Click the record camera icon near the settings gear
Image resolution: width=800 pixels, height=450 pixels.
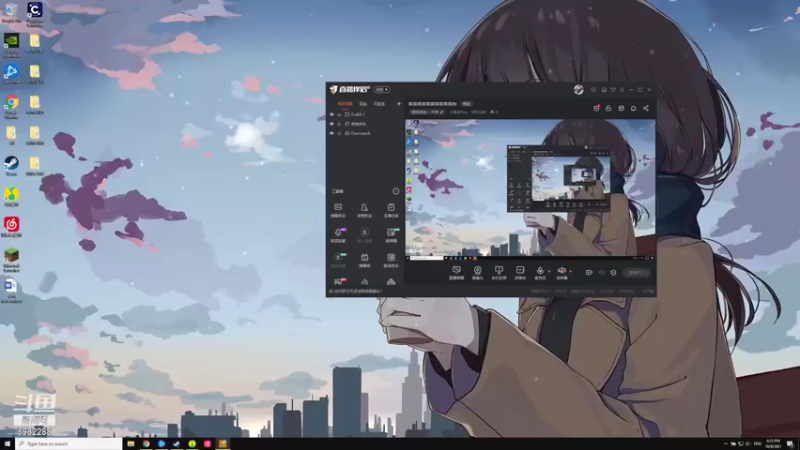tap(589, 272)
